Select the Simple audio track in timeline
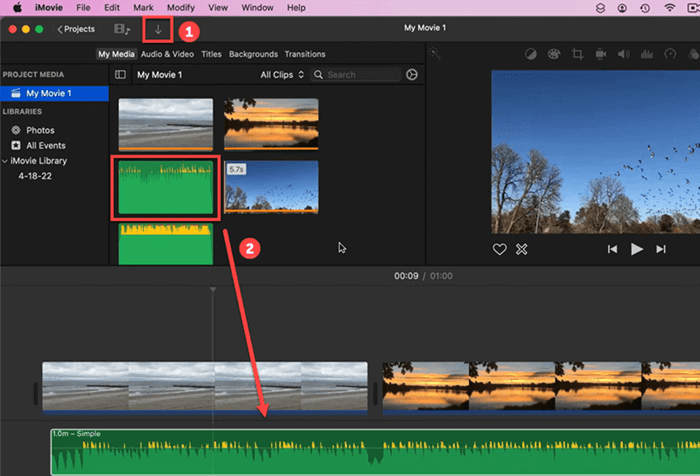 tap(375, 452)
